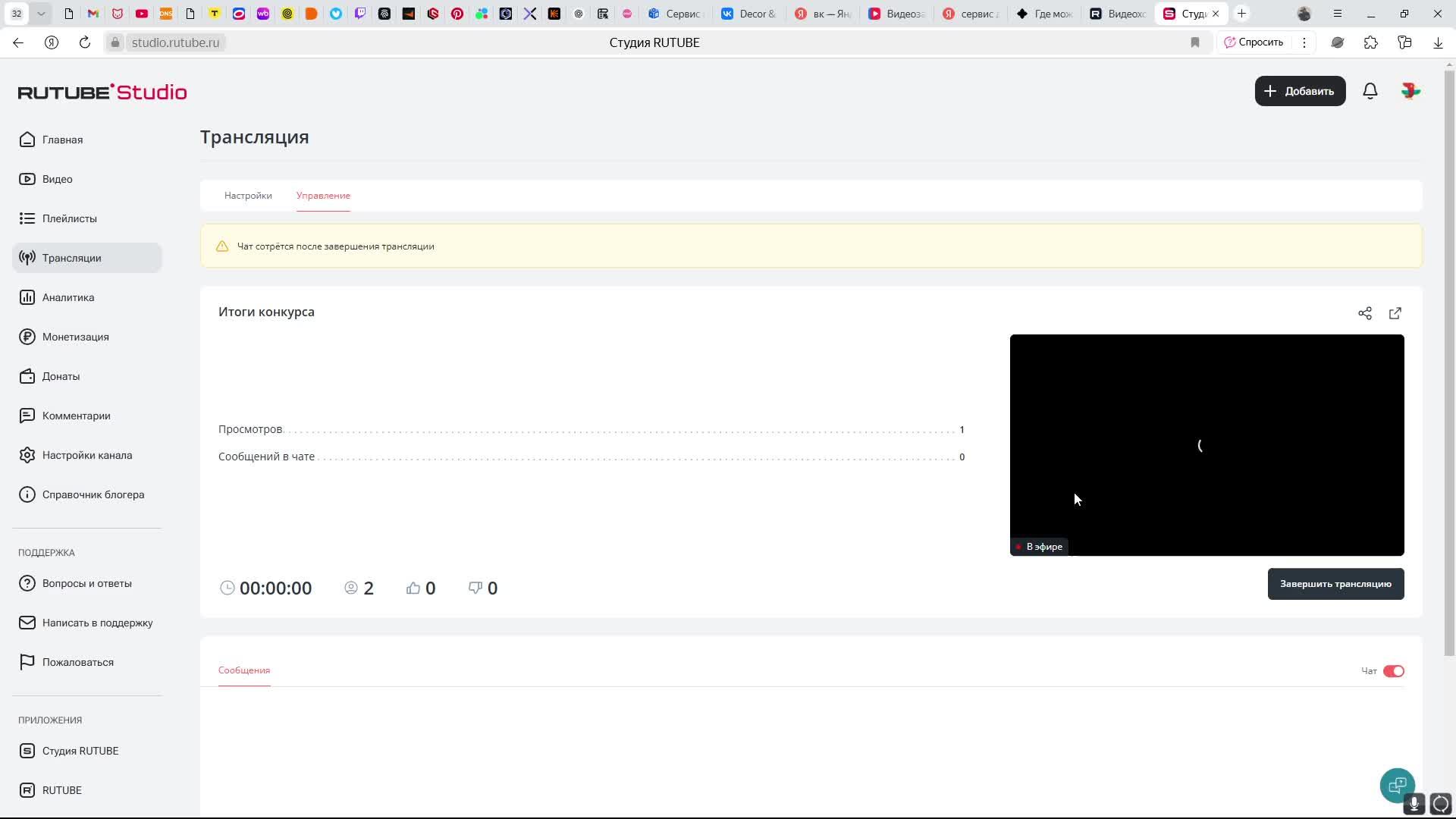This screenshot has height=819, width=1456.
Task: Click the browser back arrow
Action: pos(18,42)
